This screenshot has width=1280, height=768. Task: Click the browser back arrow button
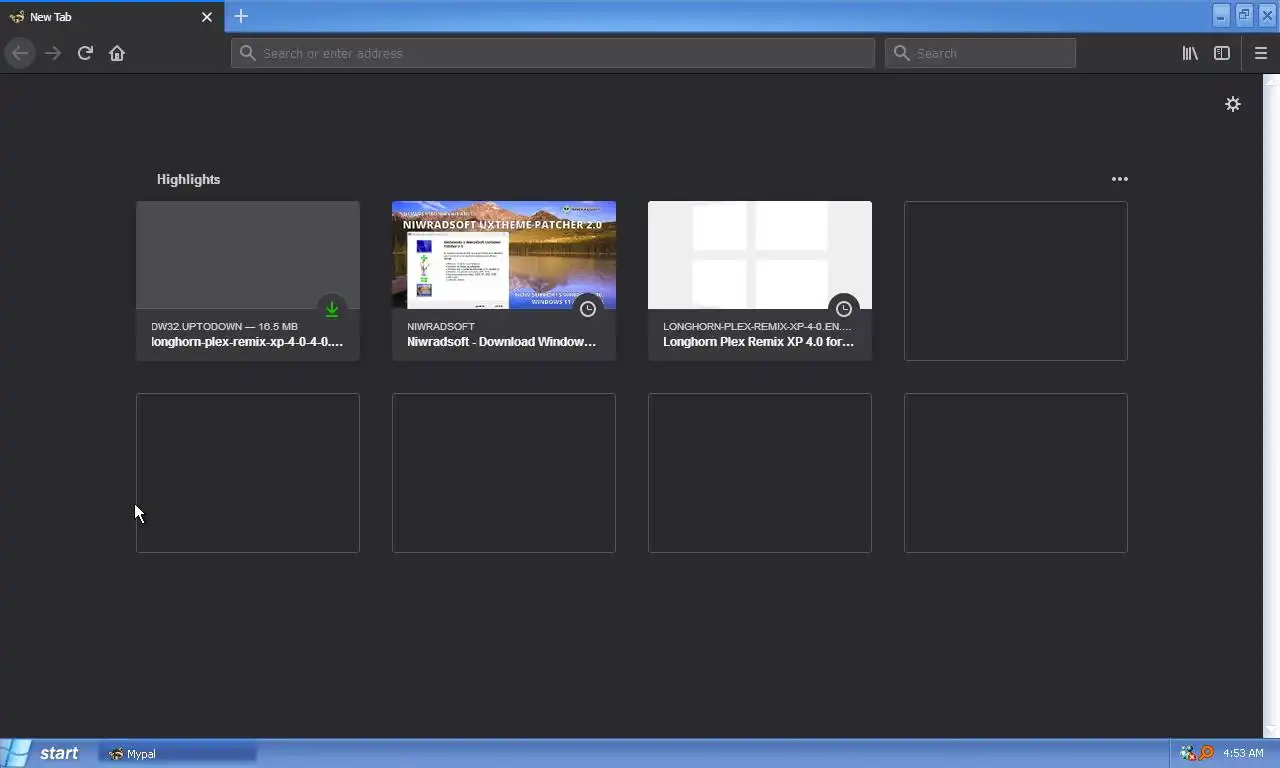tap(20, 53)
